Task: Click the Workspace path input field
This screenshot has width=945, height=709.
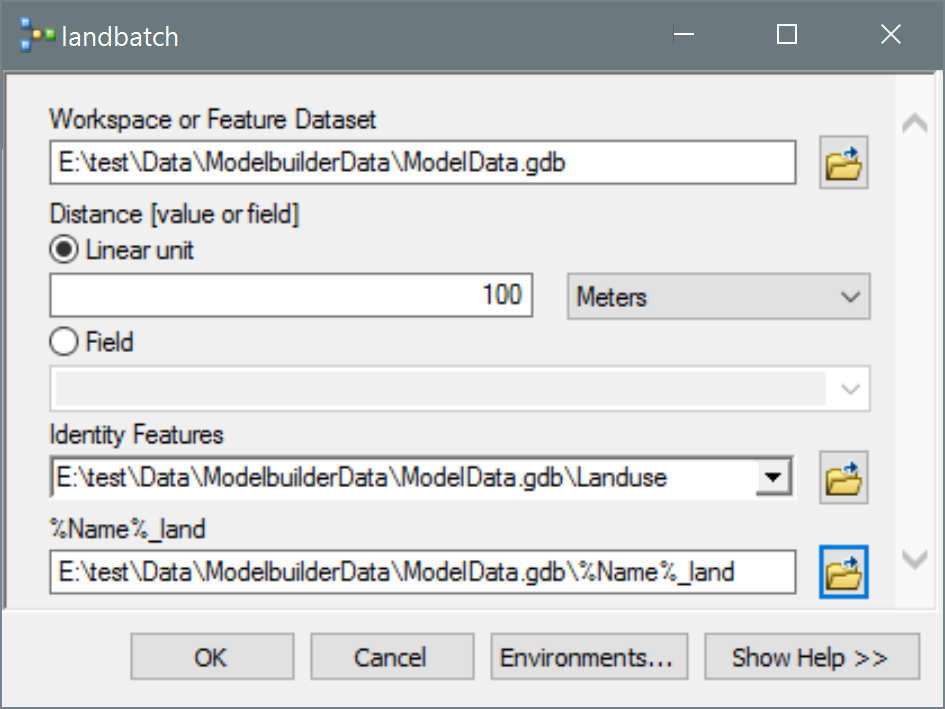Action: (x=422, y=163)
